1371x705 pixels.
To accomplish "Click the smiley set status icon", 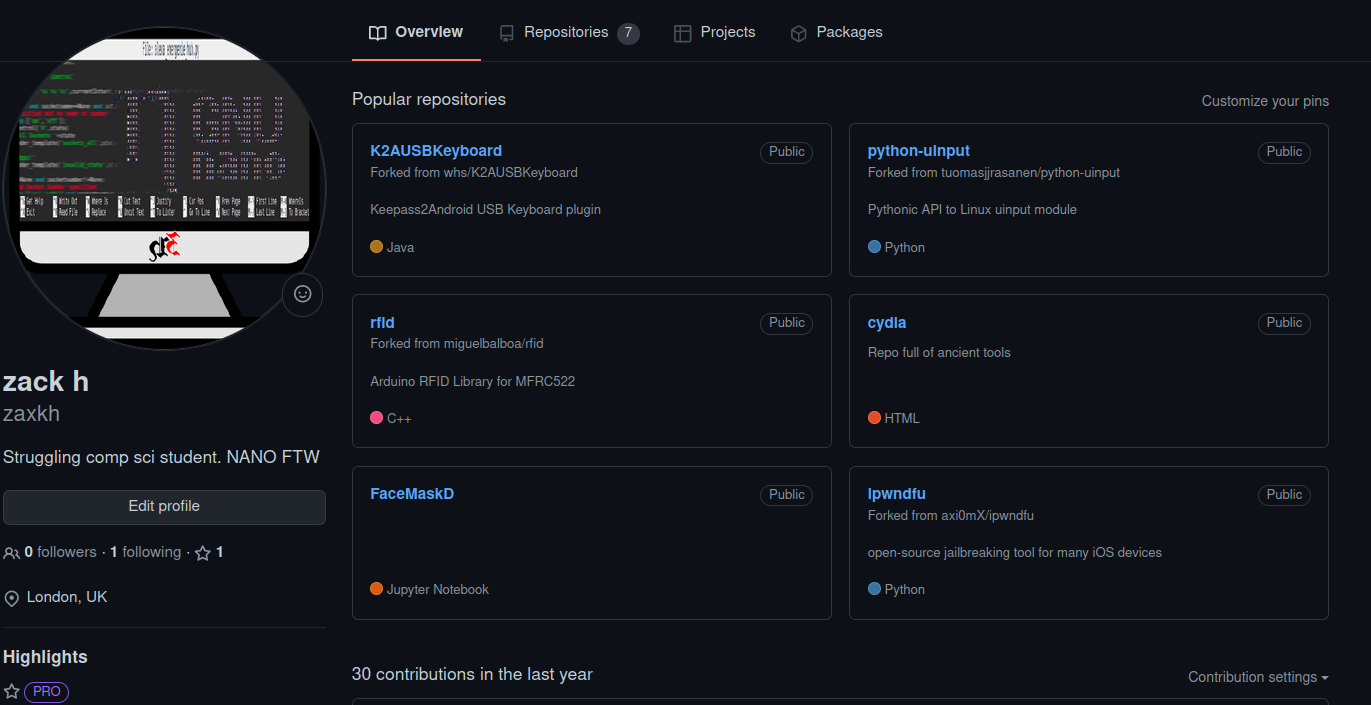I will 302,294.
